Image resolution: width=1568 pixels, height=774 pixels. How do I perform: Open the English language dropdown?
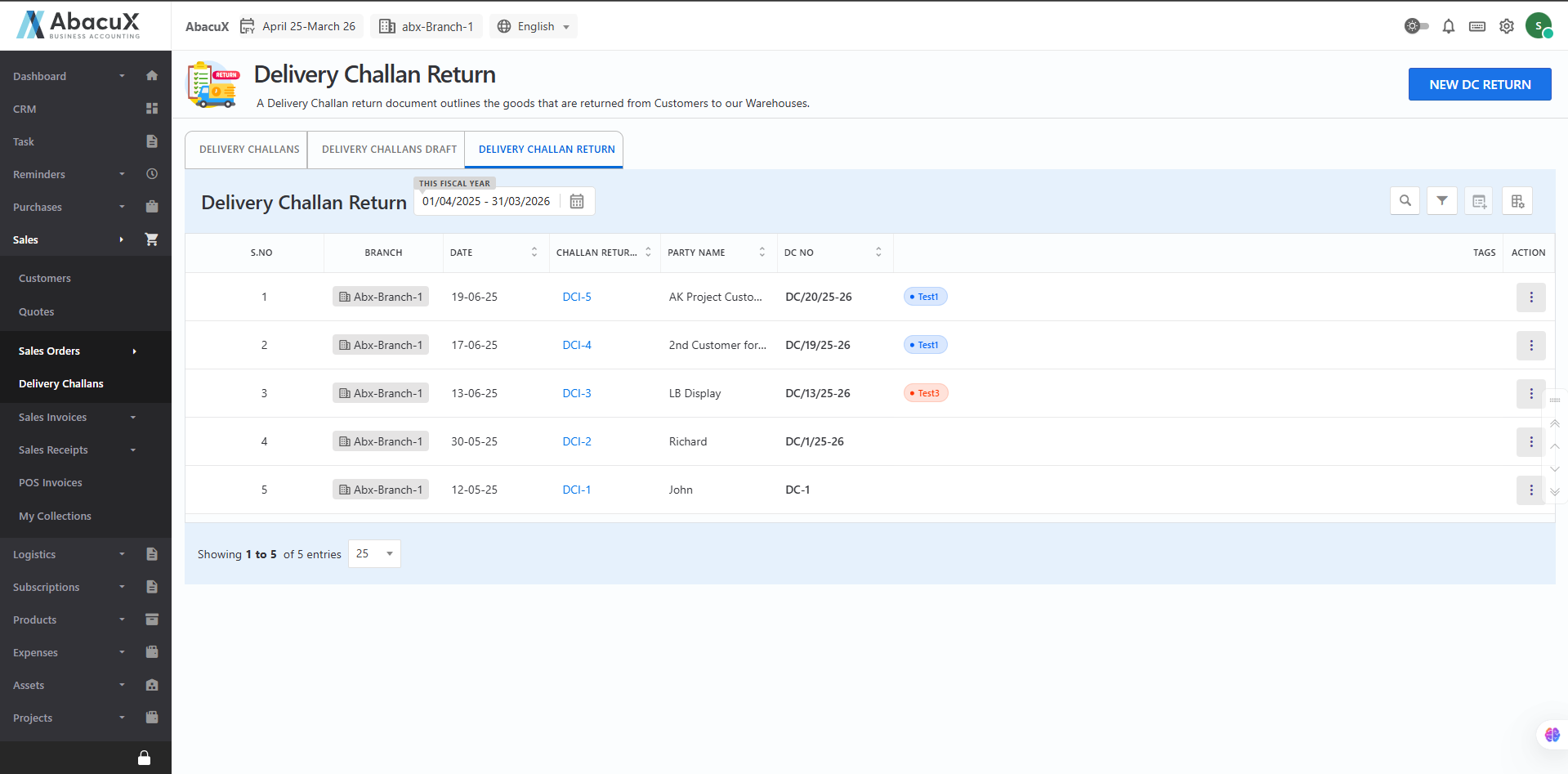pyautogui.click(x=534, y=26)
